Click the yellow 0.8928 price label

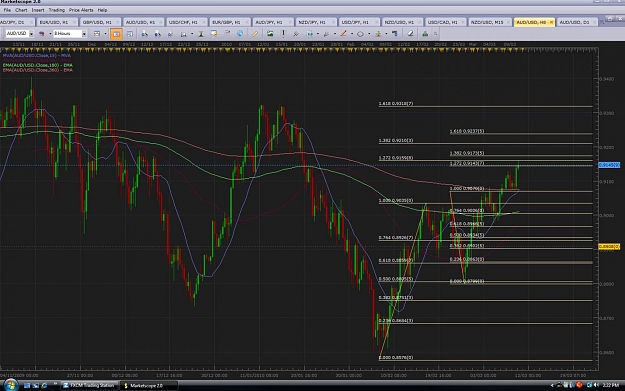(x=609, y=247)
